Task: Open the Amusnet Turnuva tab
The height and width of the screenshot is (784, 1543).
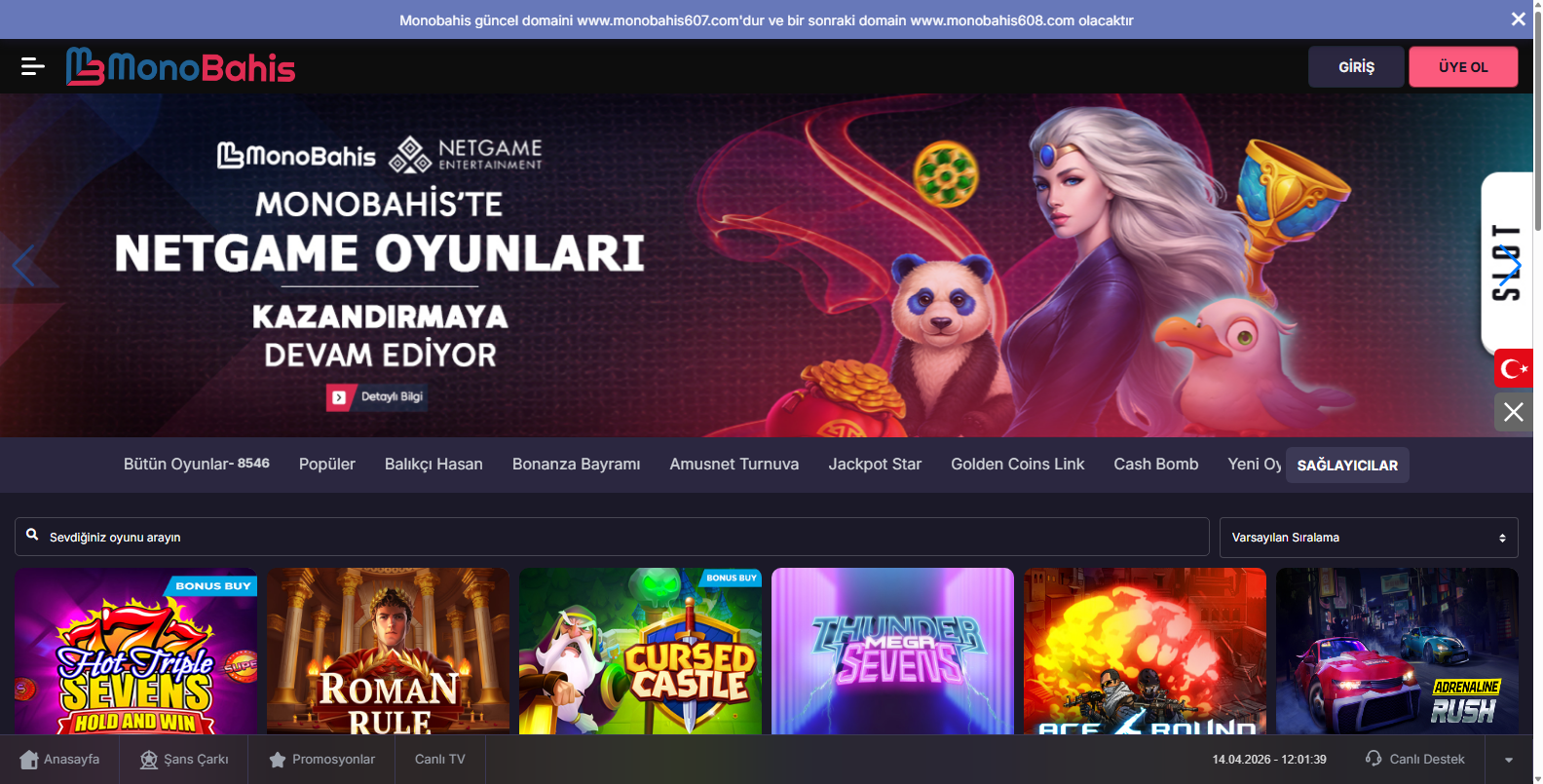Action: [734, 465]
